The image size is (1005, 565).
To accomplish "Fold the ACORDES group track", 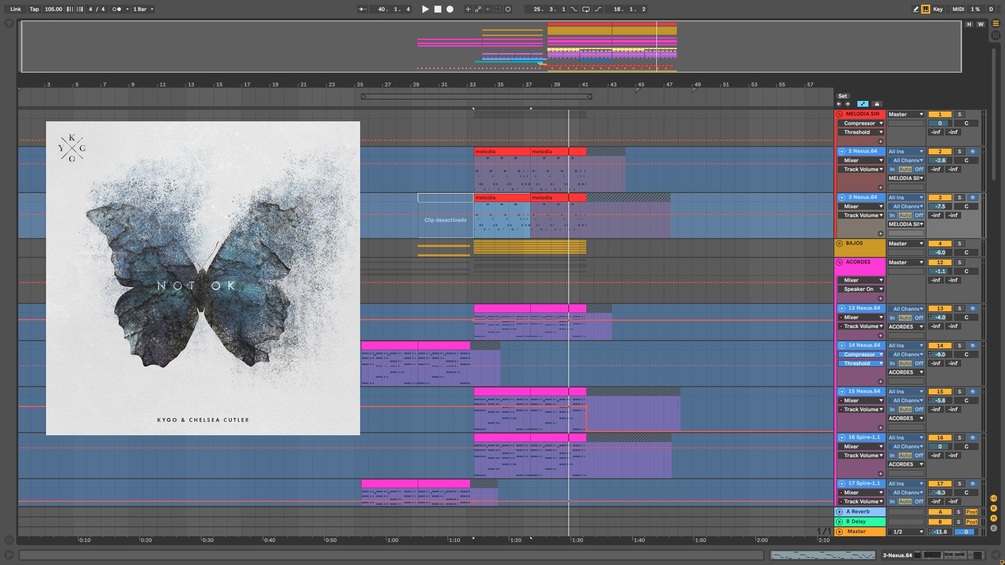I will pyautogui.click(x=839, y=262).
